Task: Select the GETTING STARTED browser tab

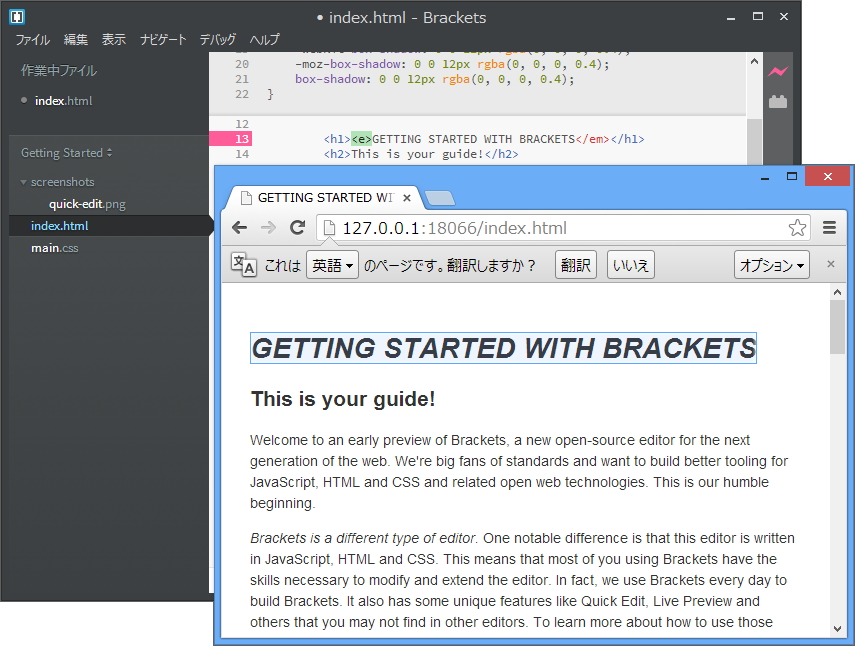Action: coord(324,198)
